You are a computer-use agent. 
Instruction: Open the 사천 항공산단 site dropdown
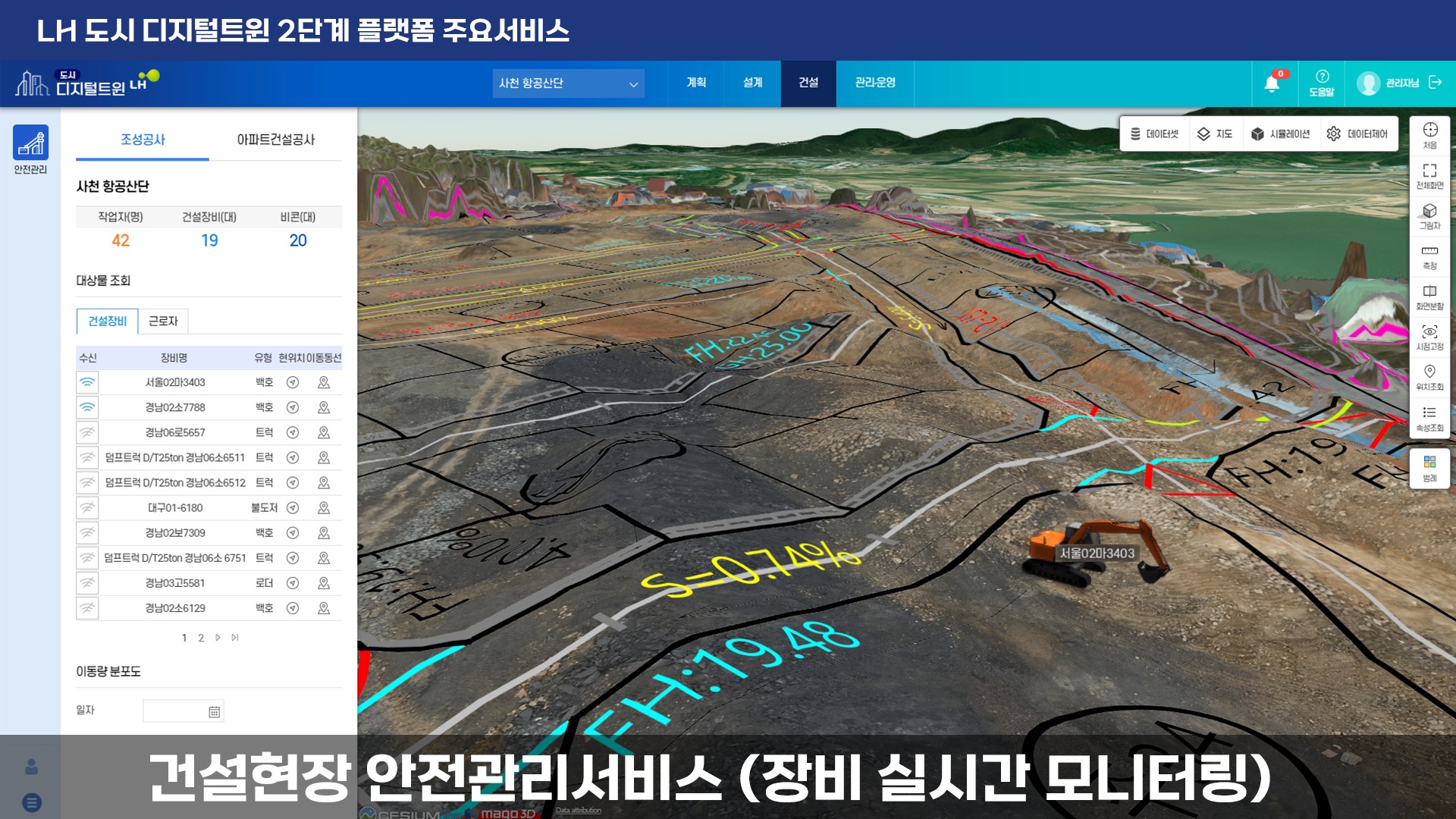568,83
